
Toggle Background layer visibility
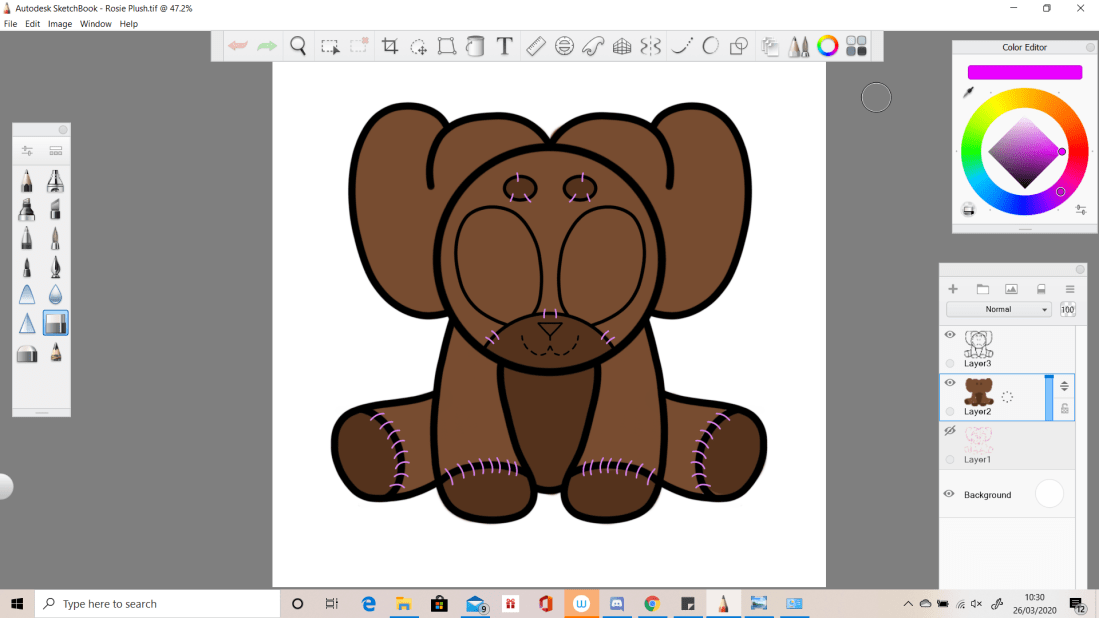click(x=950, y=494)
